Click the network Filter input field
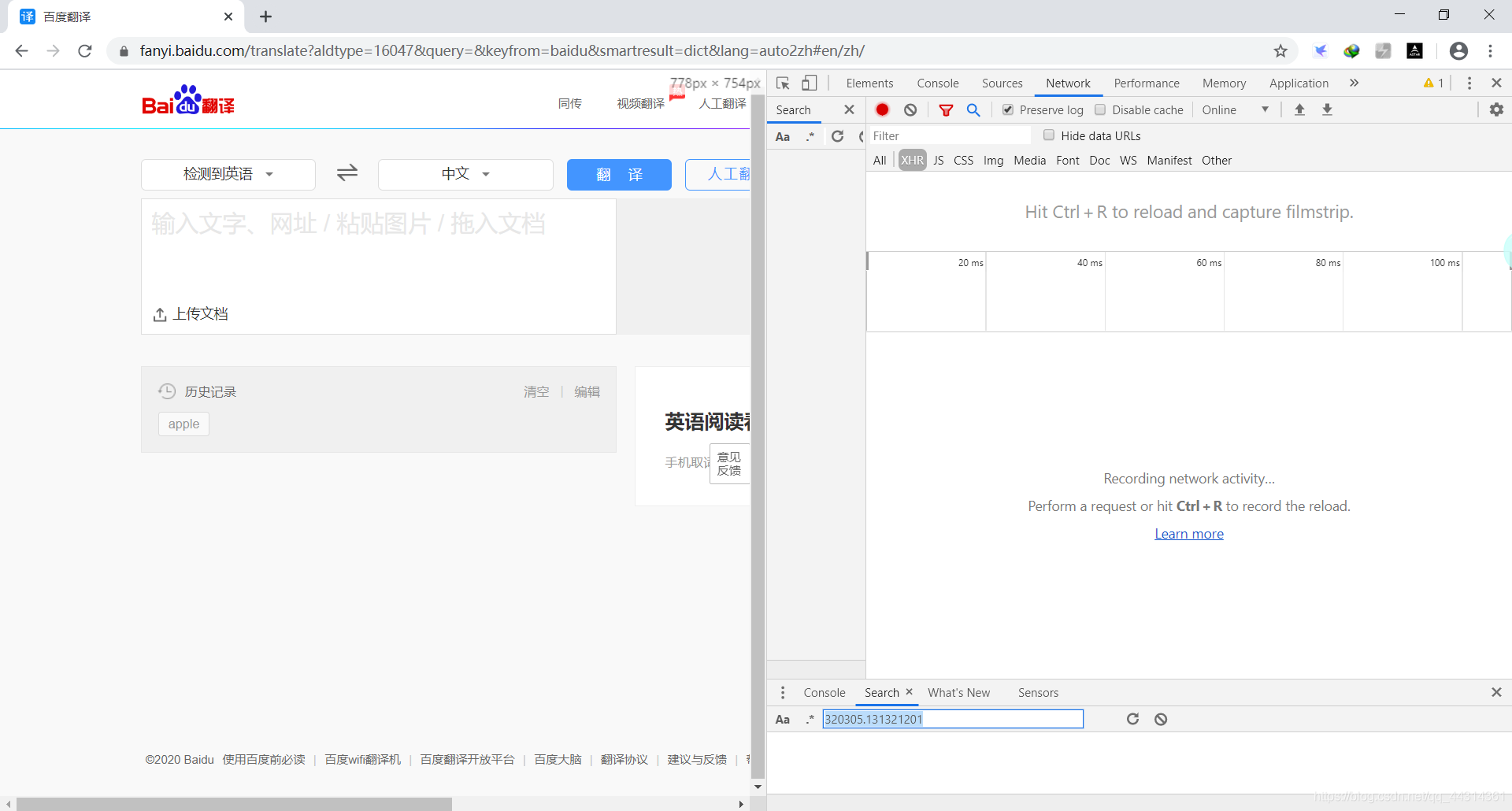 point(948,135)
